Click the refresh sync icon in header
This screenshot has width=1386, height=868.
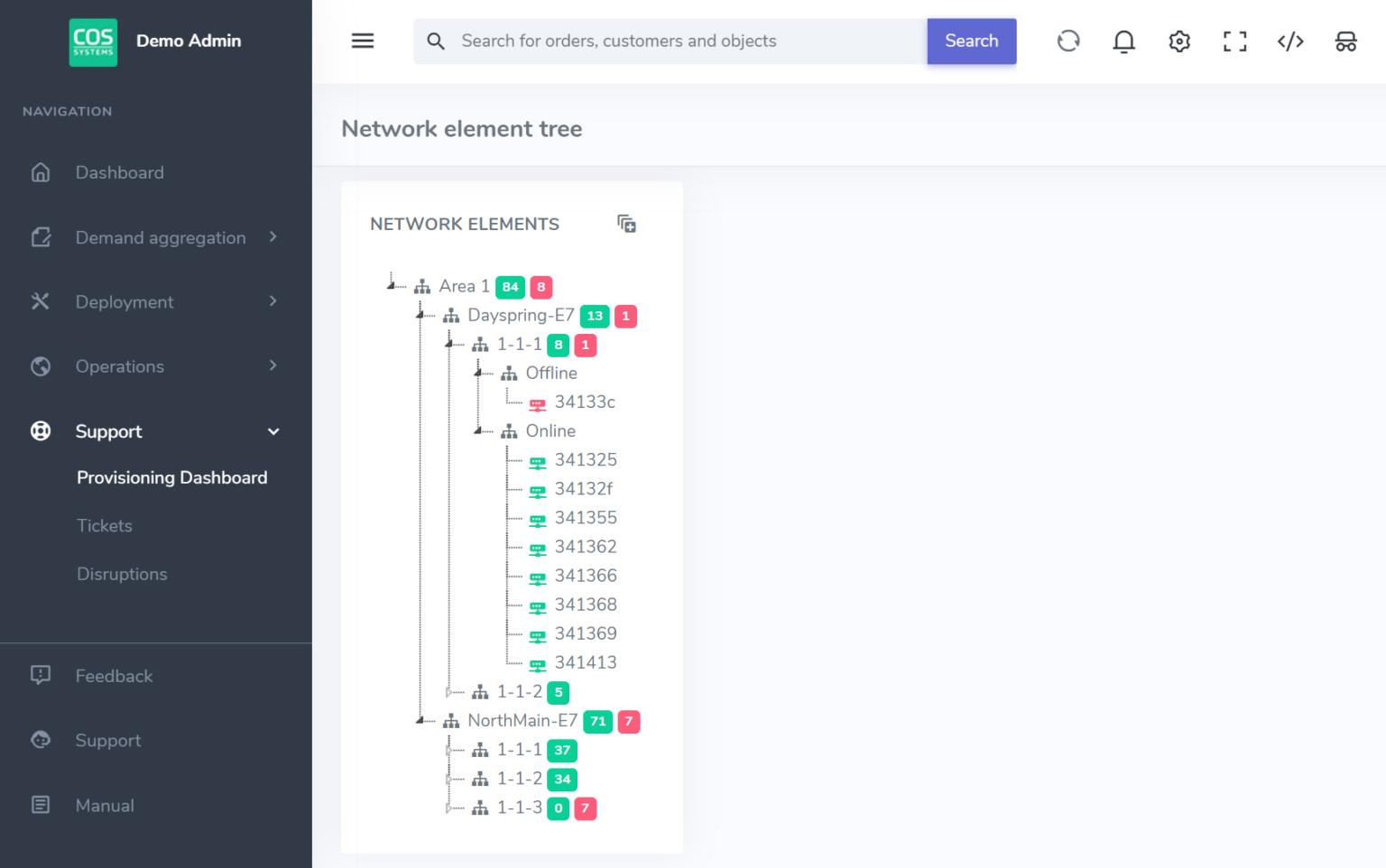point(1068,41)
